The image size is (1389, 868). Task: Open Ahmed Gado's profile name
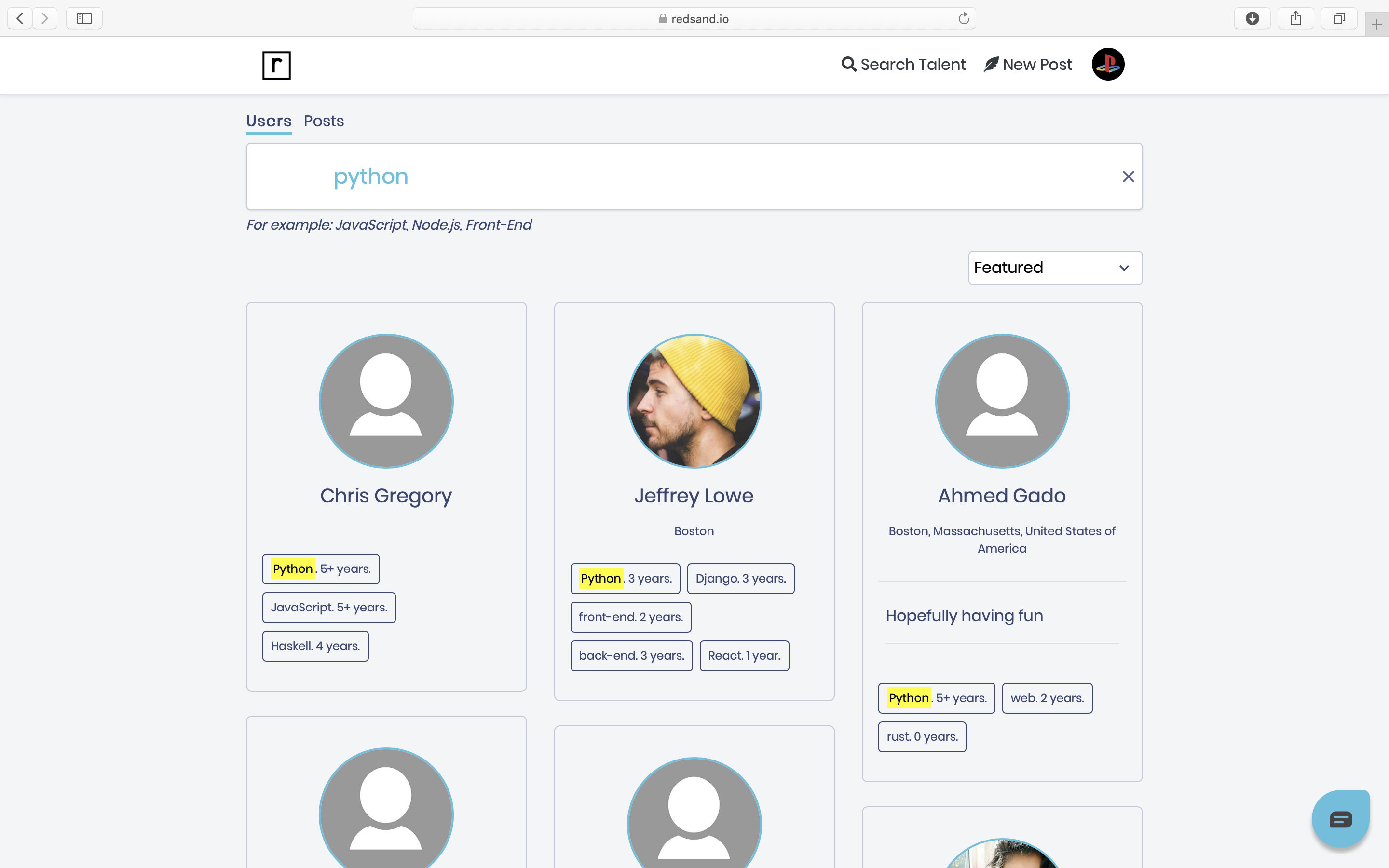pyautogui.click(x=1001, y=495)
